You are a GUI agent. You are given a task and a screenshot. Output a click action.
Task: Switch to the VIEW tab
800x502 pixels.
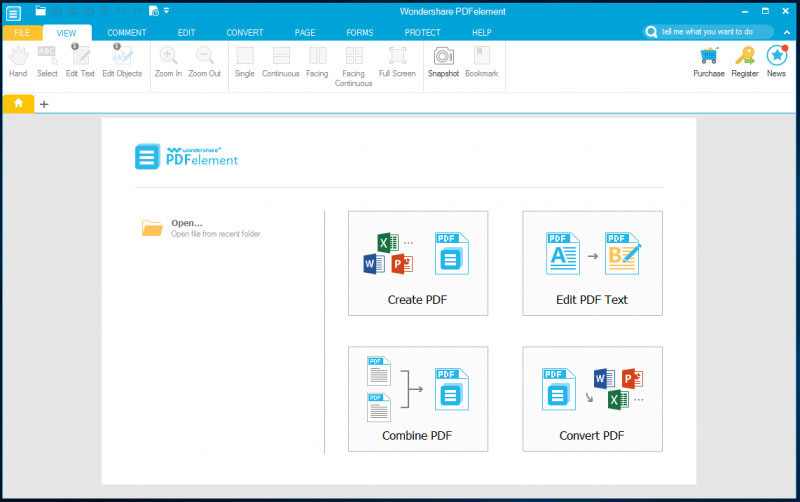[66, 33]
